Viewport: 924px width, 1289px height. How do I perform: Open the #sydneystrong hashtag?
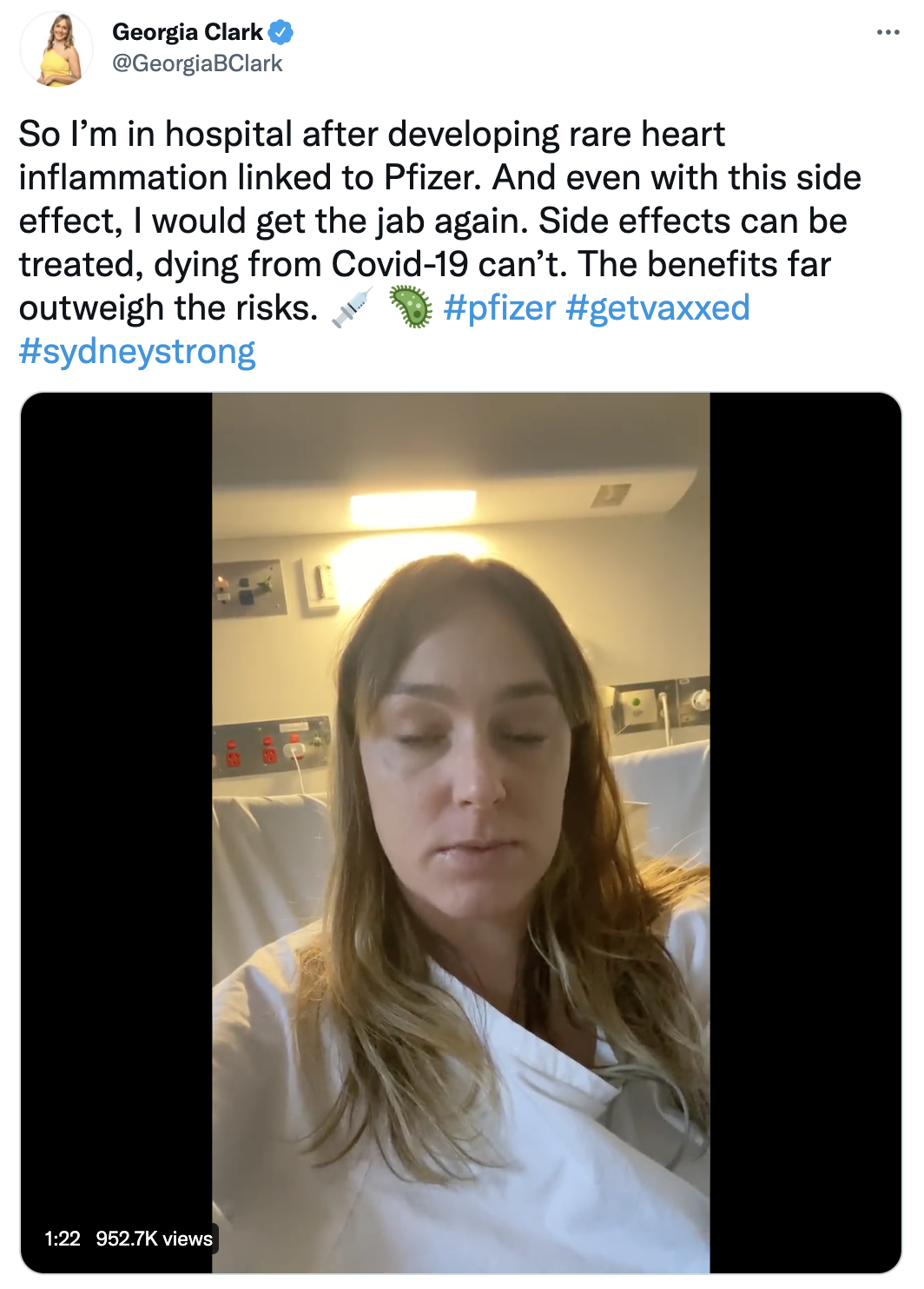coord(137,352)
